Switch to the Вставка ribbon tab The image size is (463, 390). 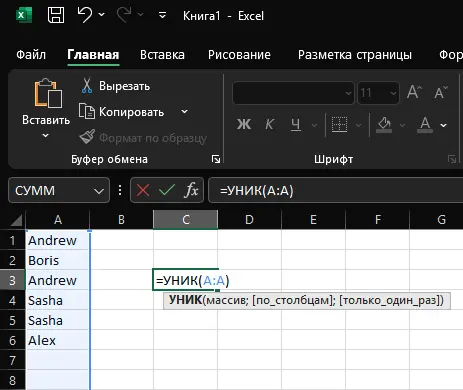(162, 55)
